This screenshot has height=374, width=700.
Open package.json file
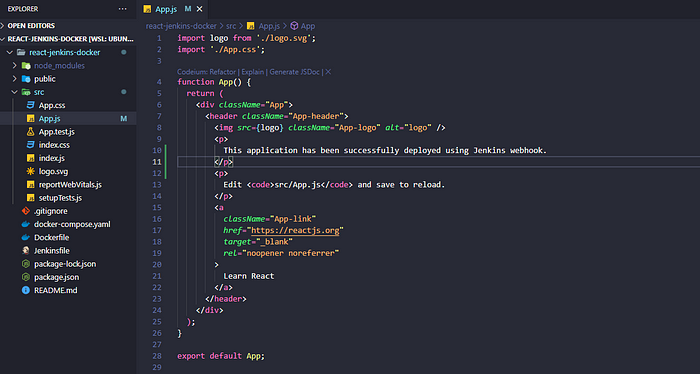[56, 277]
